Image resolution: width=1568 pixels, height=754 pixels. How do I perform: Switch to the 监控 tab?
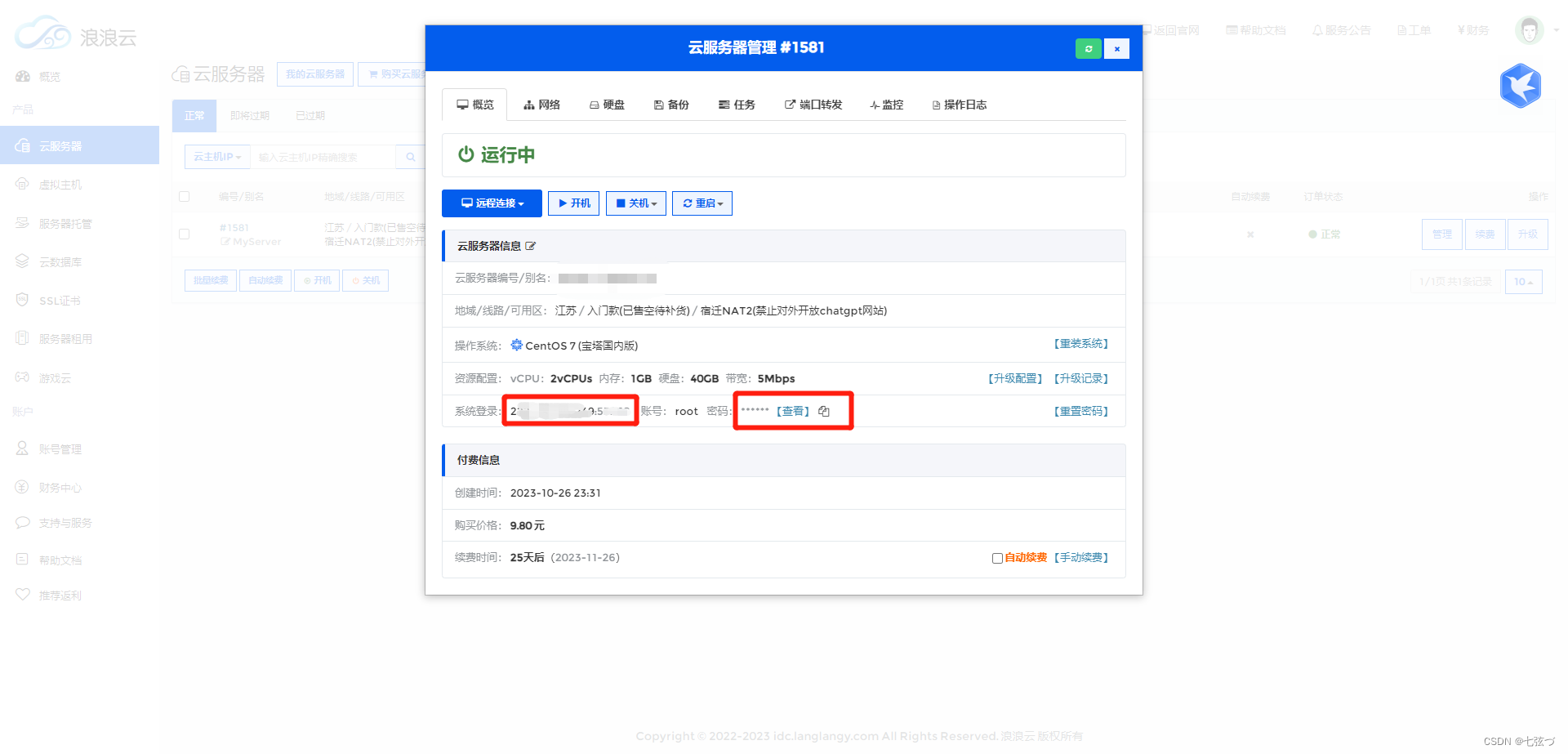886,105
